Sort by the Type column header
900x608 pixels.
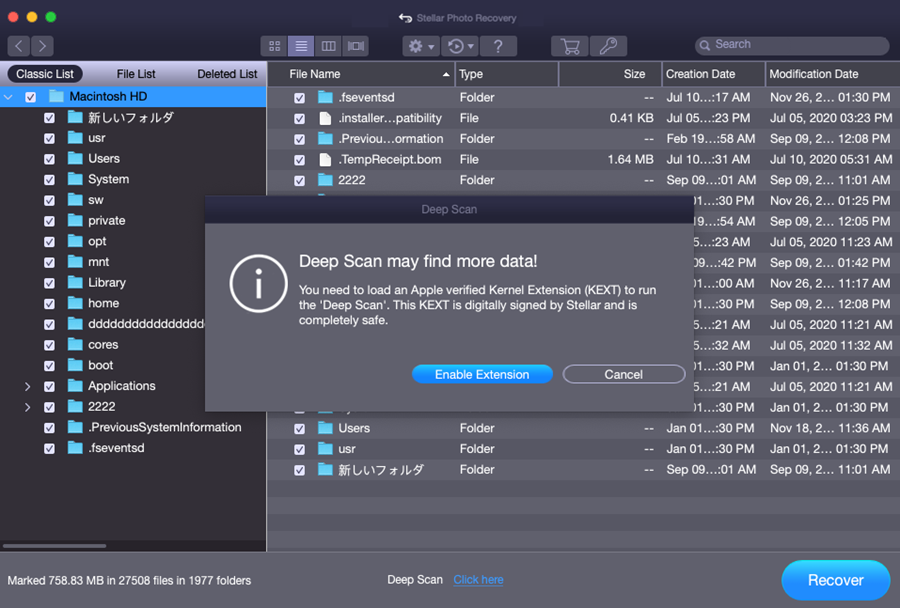(x=507, y=74)
